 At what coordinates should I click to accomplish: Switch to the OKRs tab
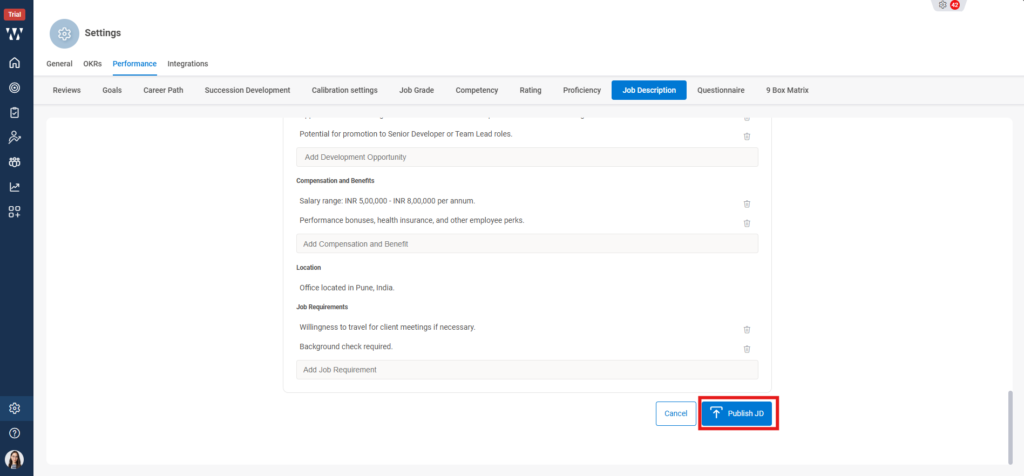coord(93,64)
